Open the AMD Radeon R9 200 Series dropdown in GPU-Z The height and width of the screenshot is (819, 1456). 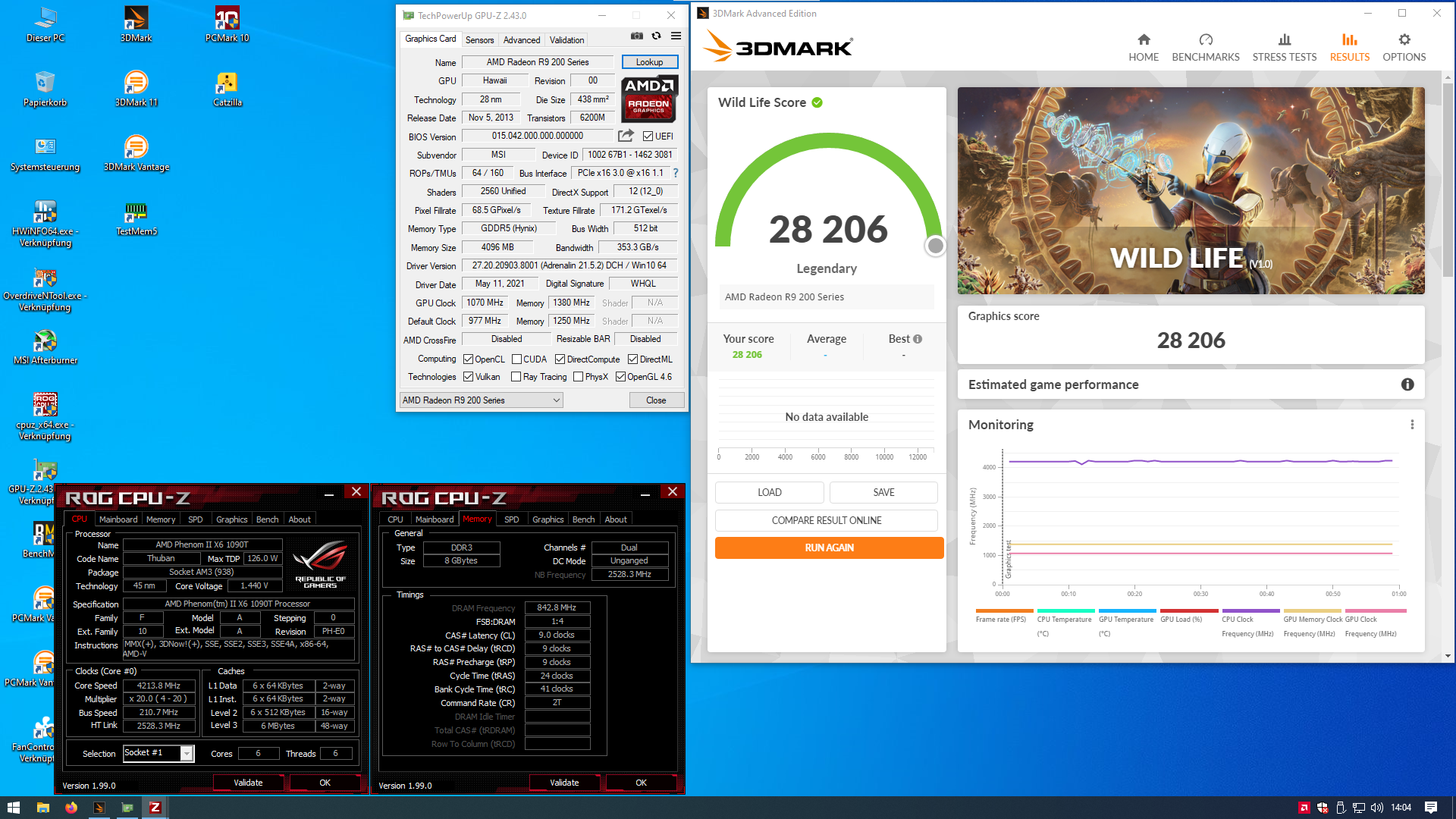coord(482,400)
